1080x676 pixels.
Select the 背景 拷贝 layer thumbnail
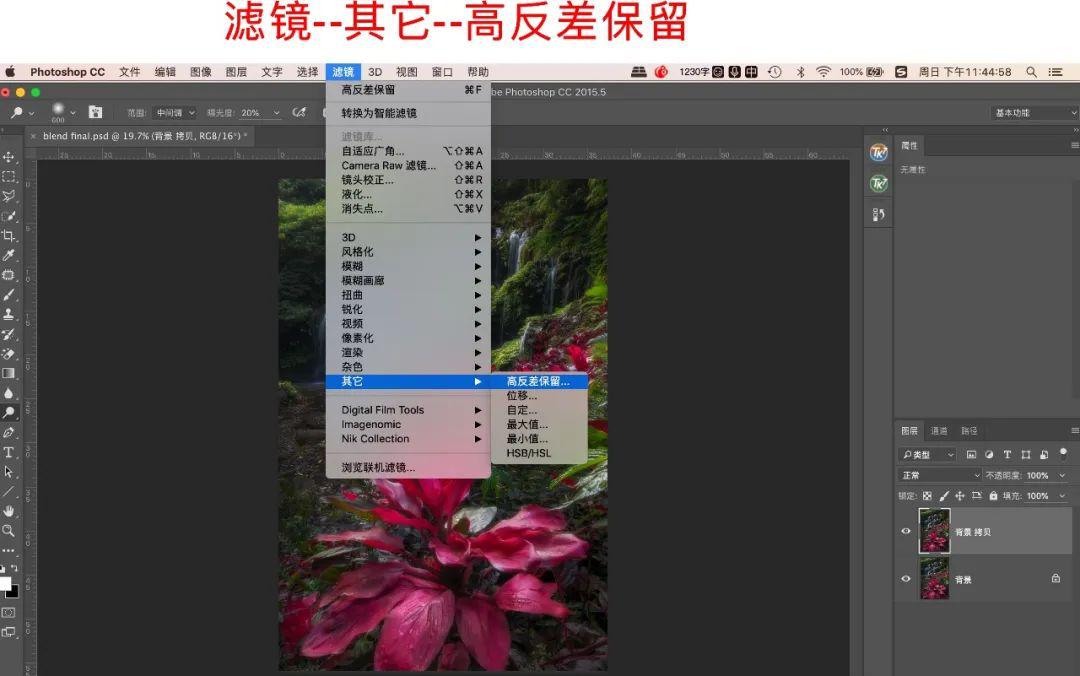pyautogui.click(x=934, y=531)
